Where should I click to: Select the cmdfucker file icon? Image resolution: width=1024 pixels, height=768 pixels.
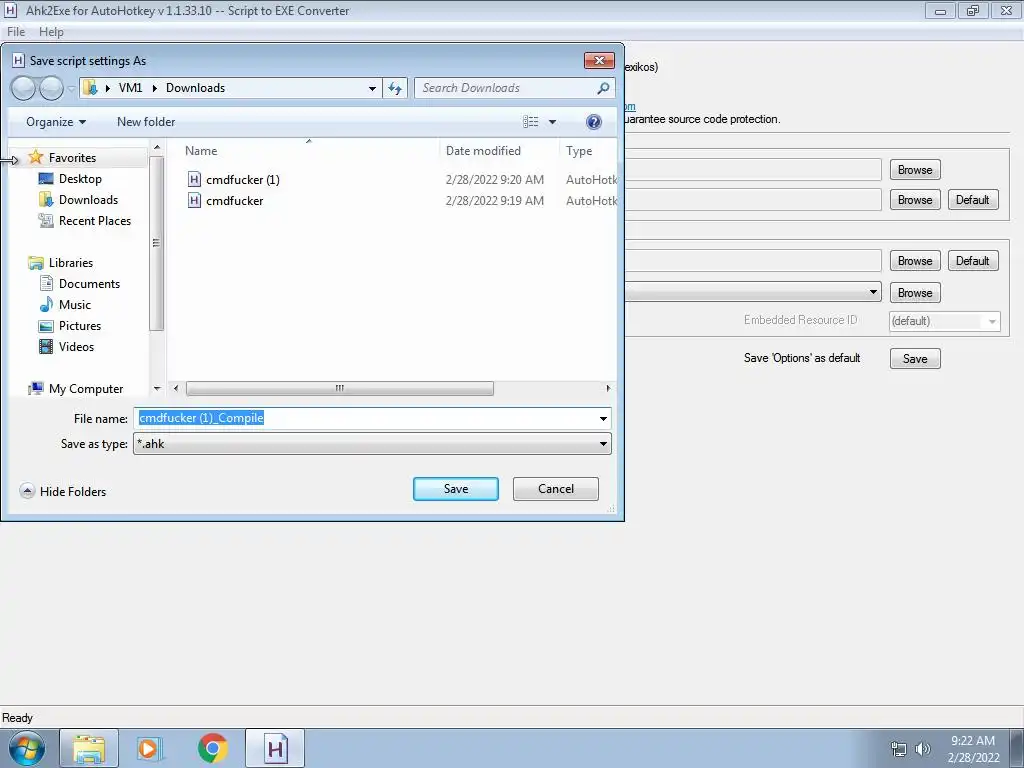[194, 200]
